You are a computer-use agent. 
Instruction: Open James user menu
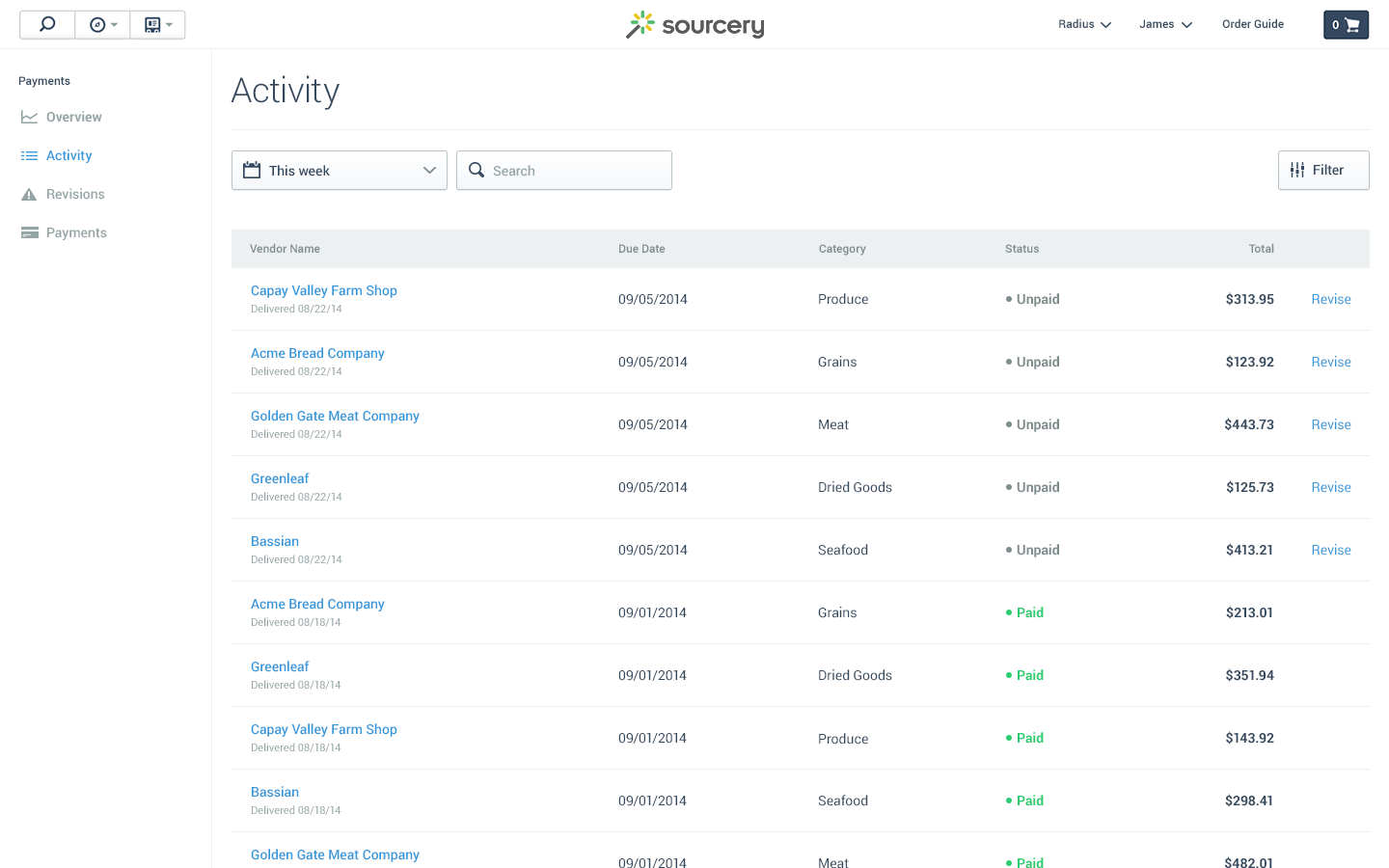click(1165, 24)
